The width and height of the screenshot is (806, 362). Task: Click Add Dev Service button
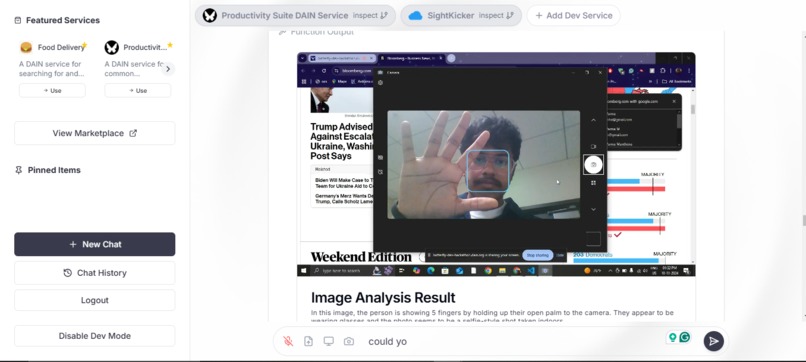click(573, 15)
